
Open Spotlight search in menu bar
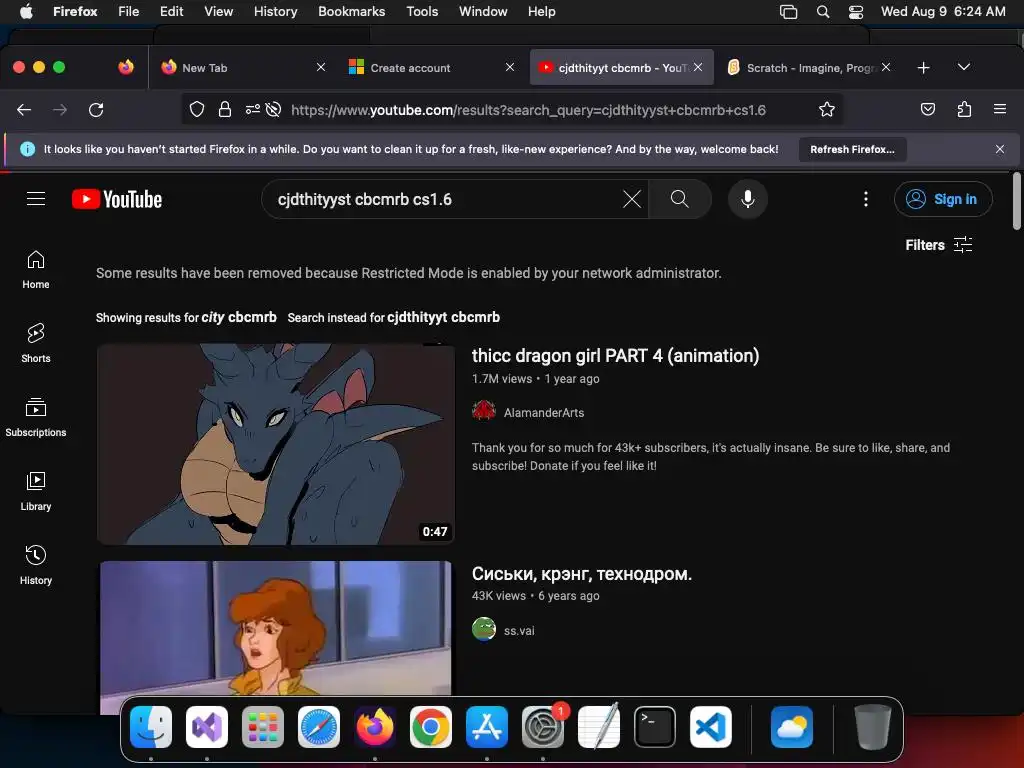823,12
